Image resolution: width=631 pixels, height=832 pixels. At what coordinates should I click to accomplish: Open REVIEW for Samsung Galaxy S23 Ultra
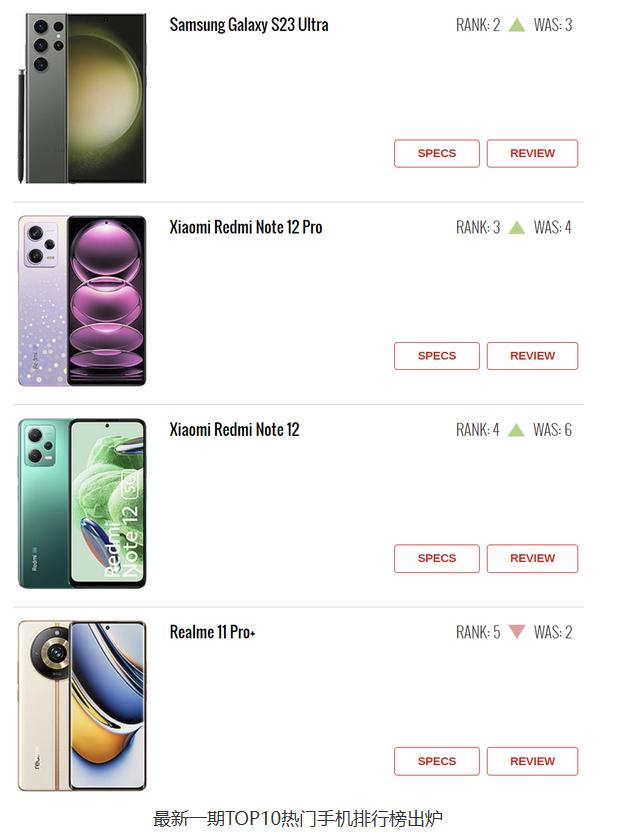tap(532, 153)
